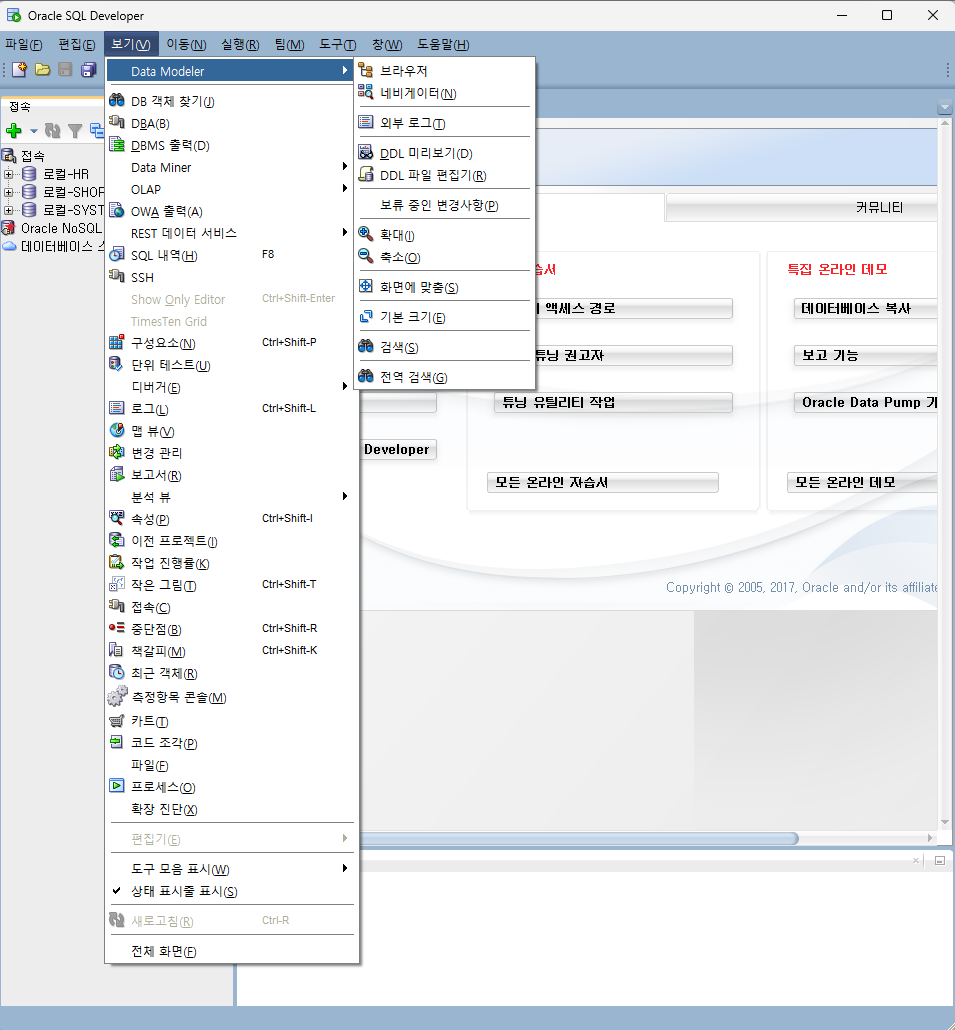Open 프로세스 menu item
Screen dimensions: 955x1030
point(232,787)
